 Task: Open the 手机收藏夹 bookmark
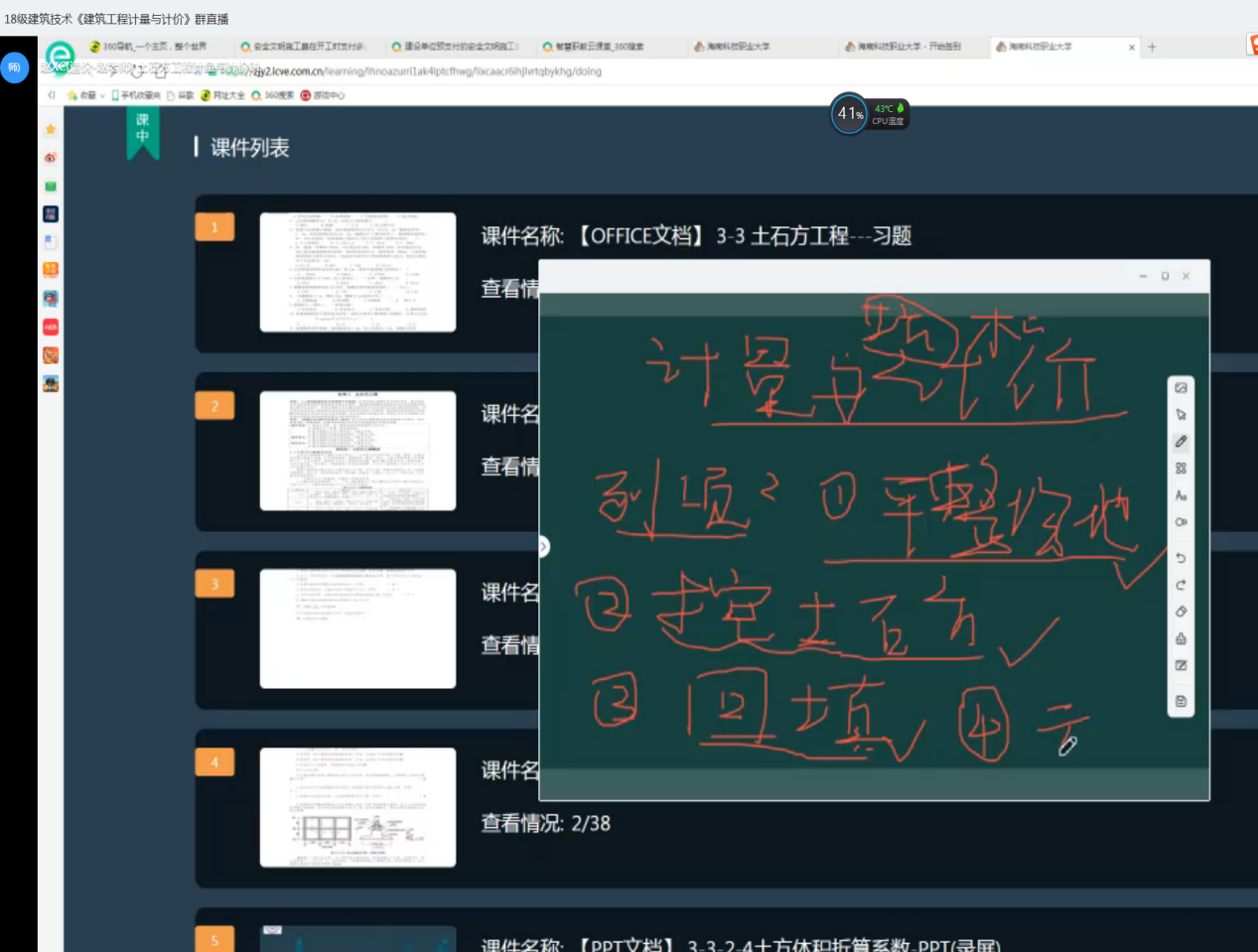pos(136,95)
